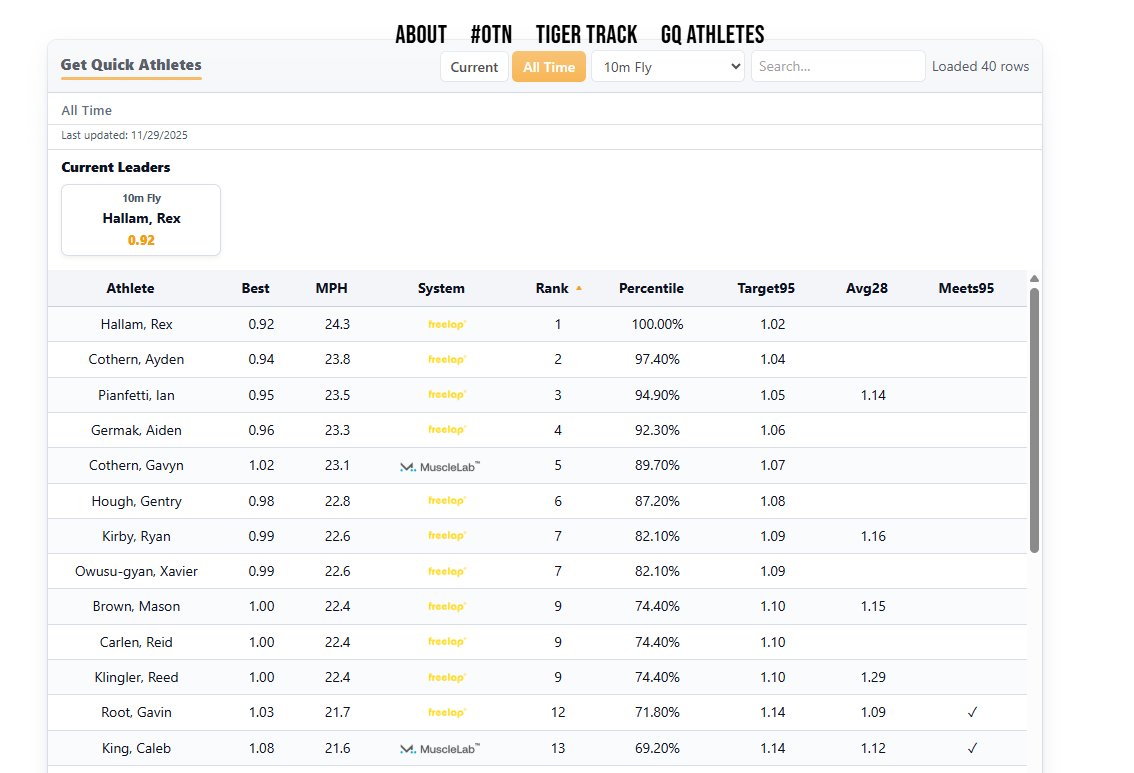Click the freelap icon in Root, Gavin's row
The height and width of the screenshot is (773, 1134).
[443, 712]
